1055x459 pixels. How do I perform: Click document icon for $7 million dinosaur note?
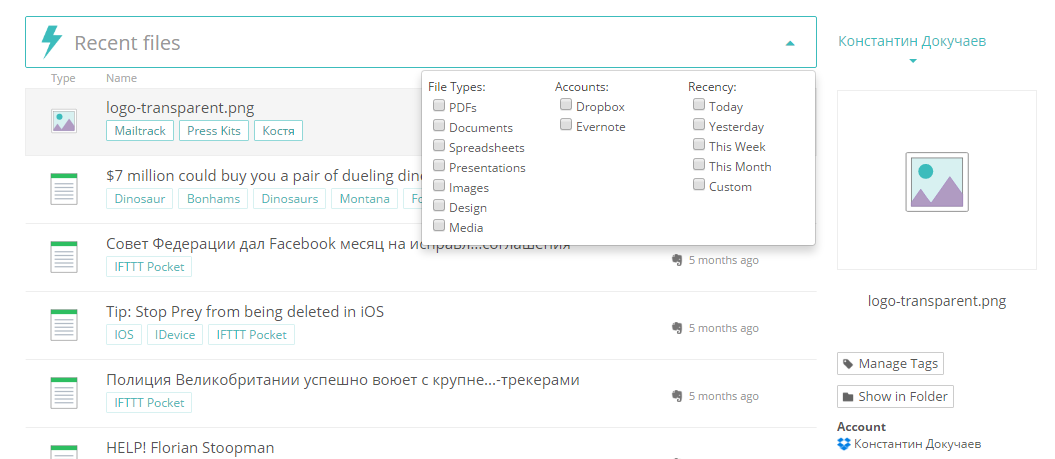64,189
